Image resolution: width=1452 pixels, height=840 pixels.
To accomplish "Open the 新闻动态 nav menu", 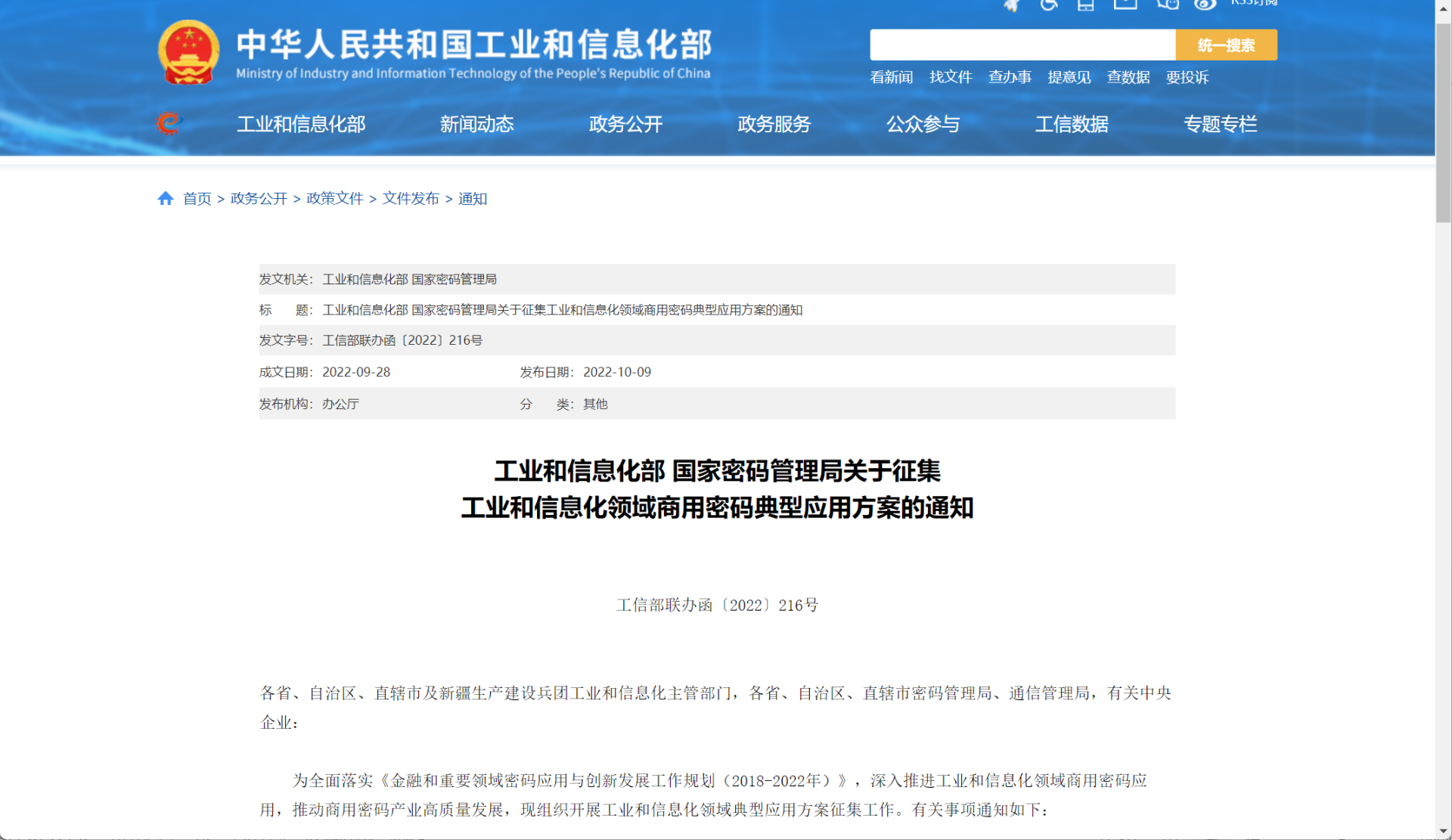I will 477,124.
